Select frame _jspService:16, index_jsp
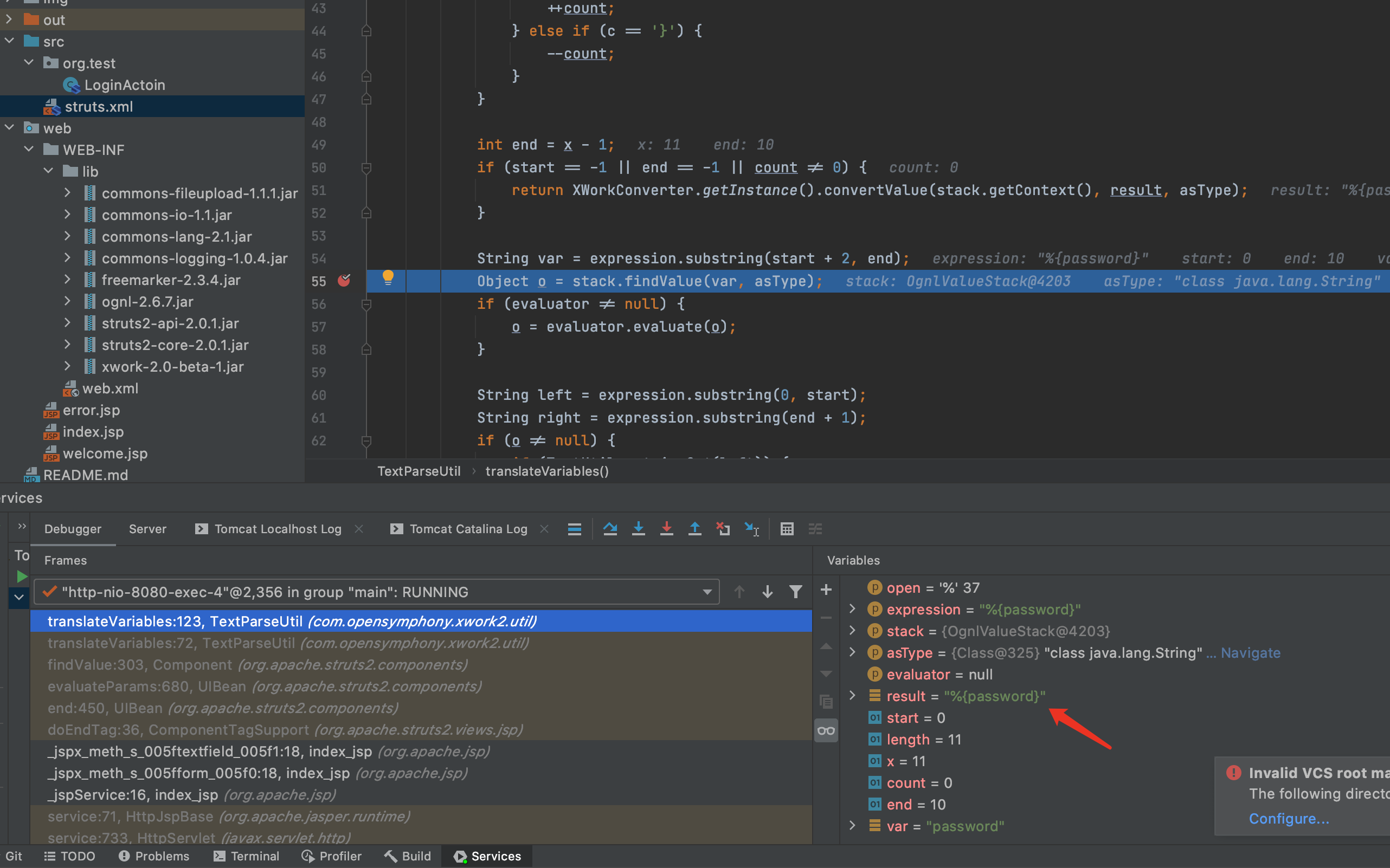1390x868 pixels. point(421,795)
